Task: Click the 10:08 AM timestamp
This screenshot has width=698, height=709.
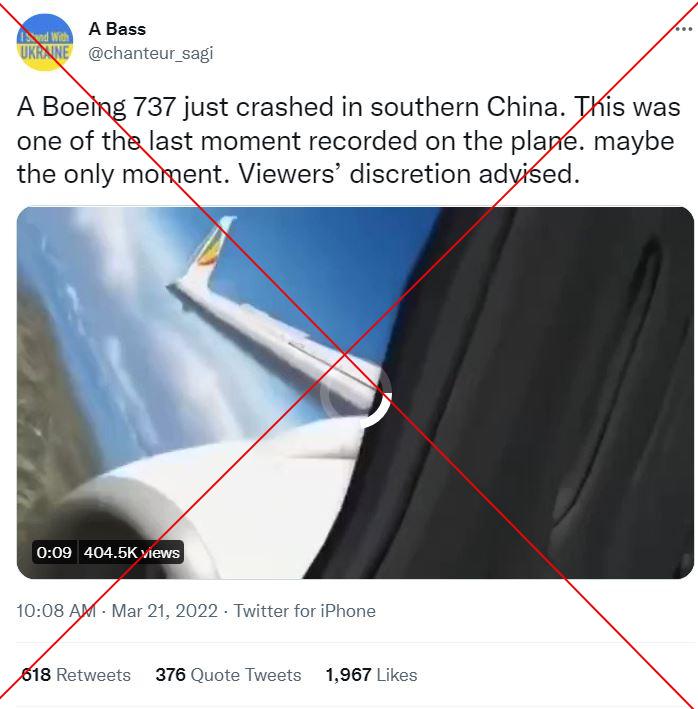Action: click(56, 611)
